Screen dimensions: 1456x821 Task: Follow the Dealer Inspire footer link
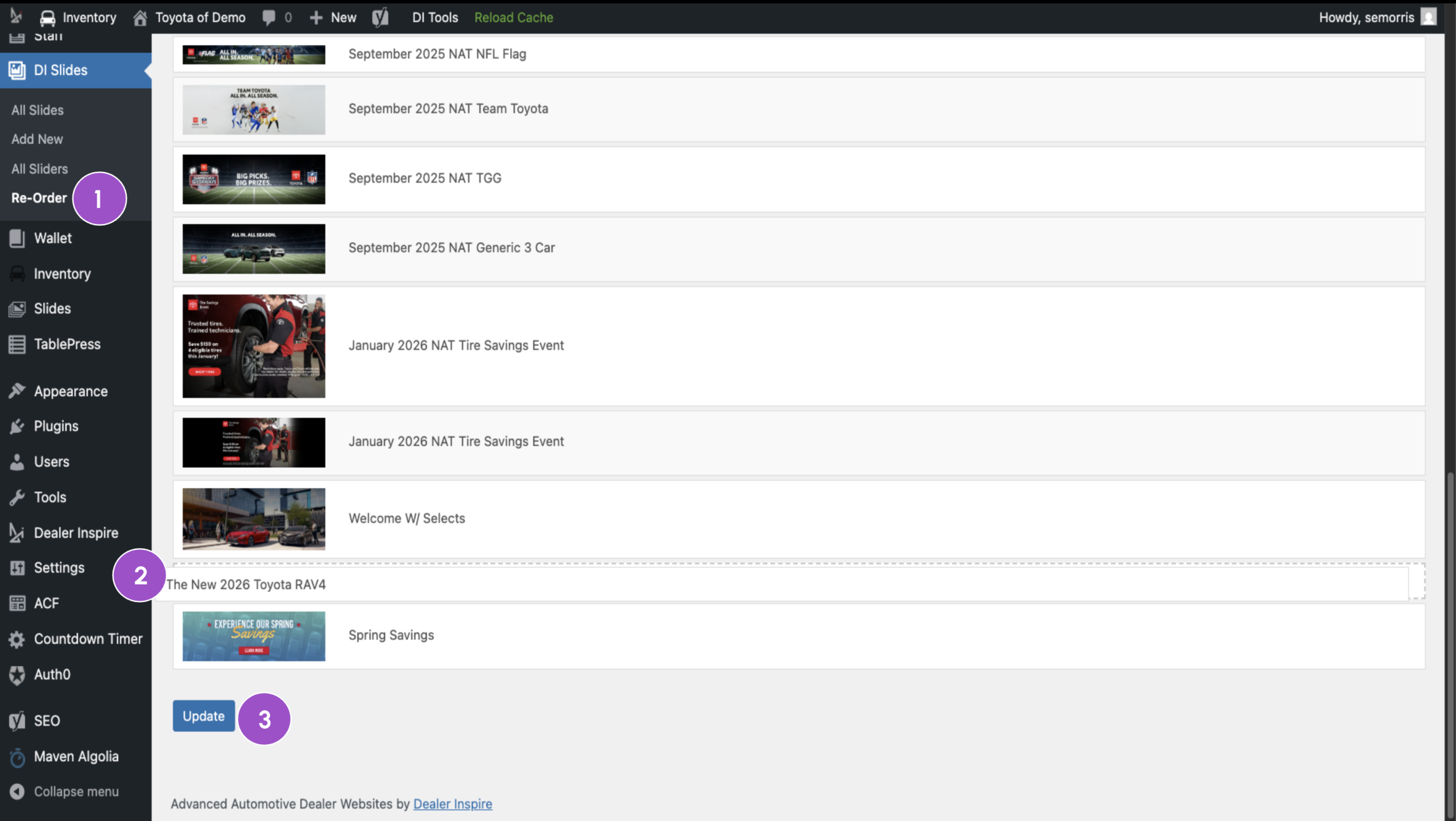pos(453,804)
